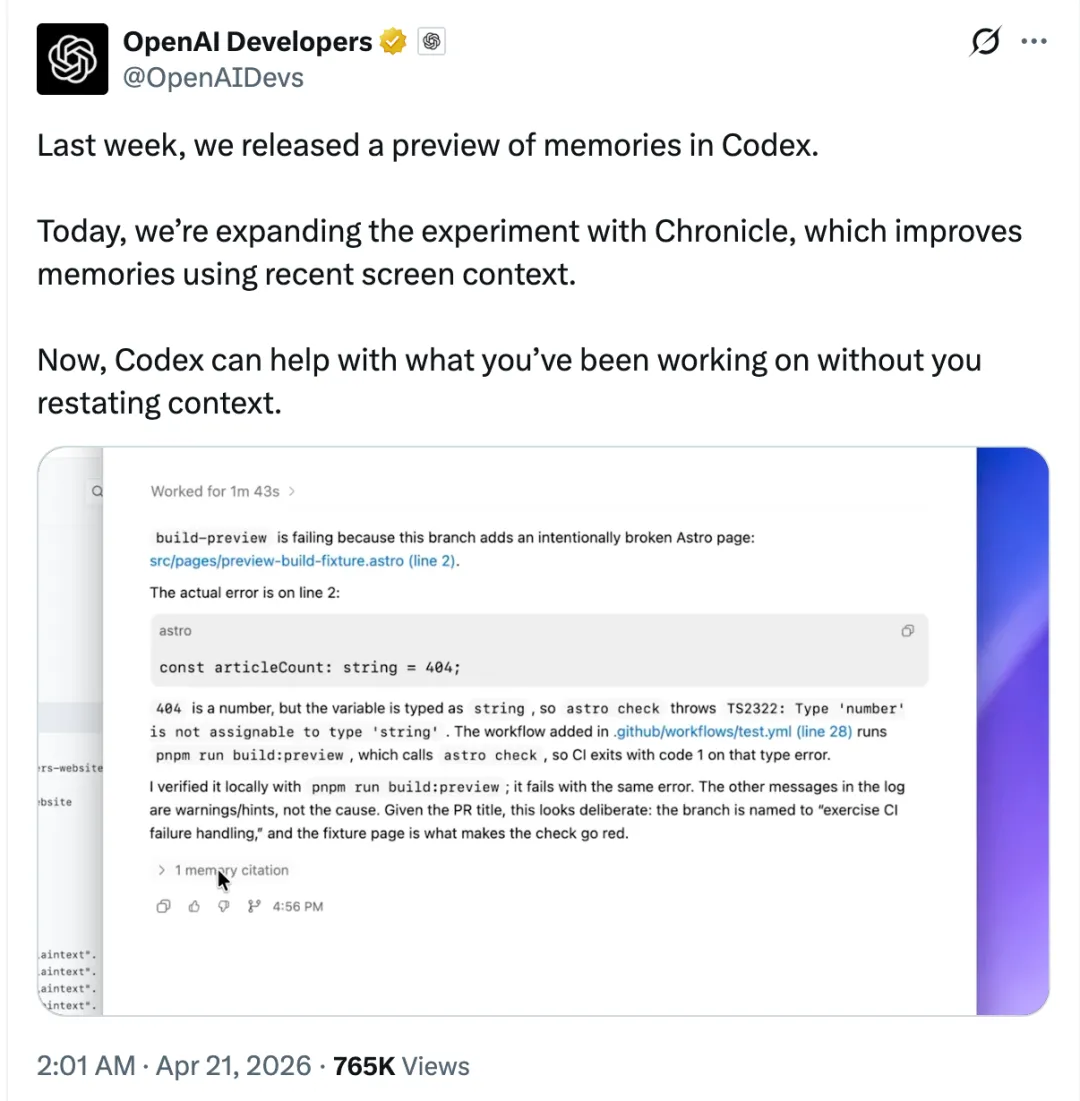Click the thumbs up icon

tap(193, 907)
